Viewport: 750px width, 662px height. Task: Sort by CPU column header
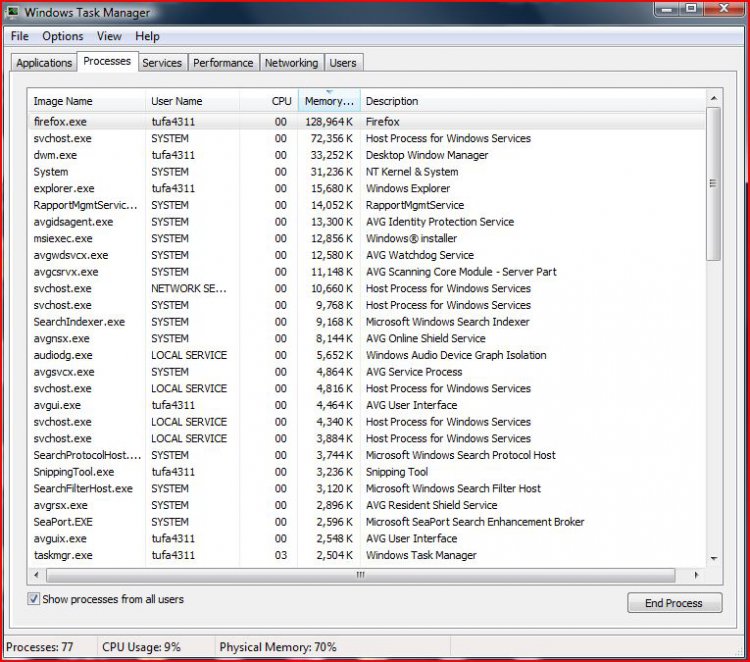[x=269, y=101]
